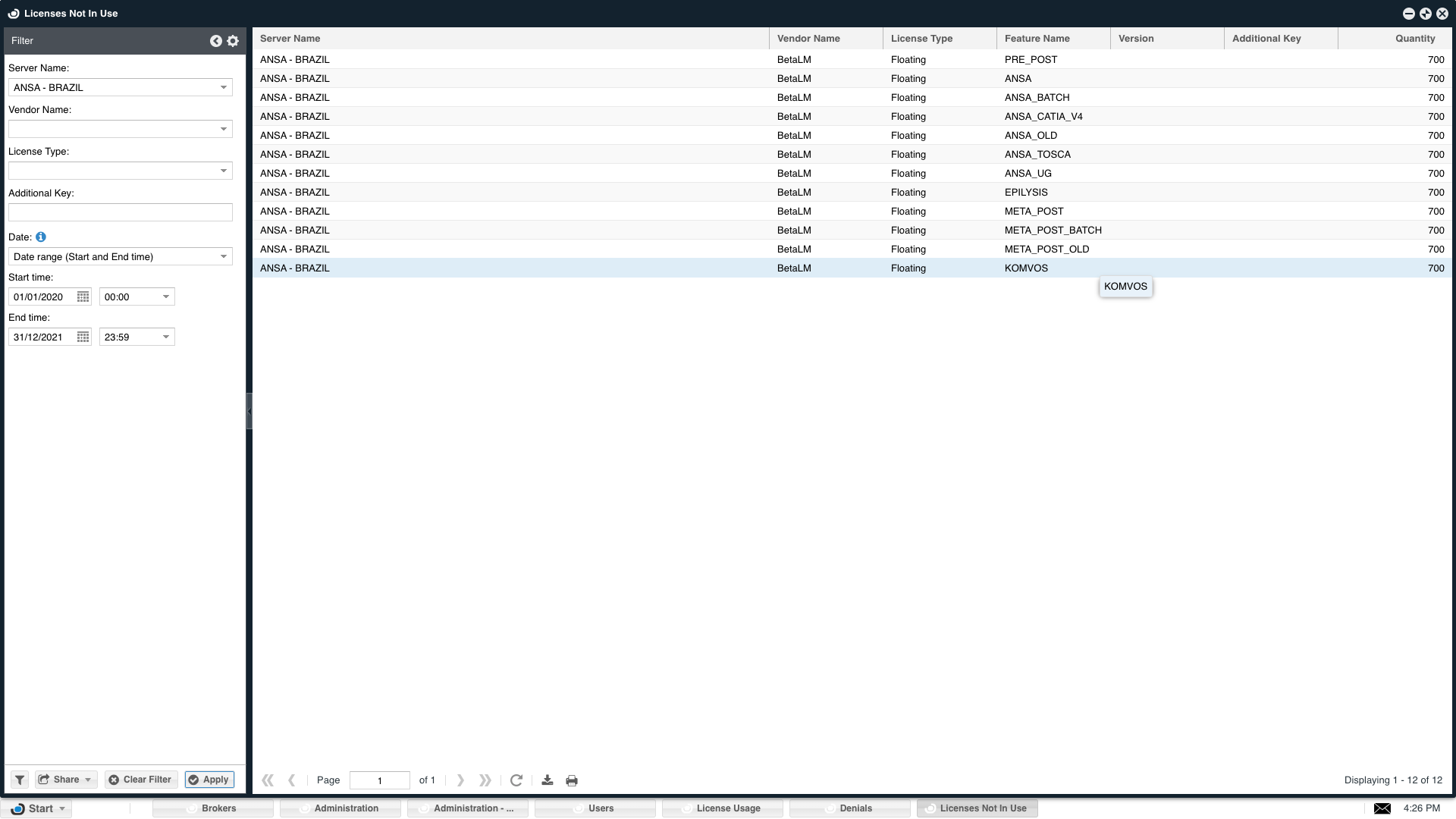
Task: Print the licenses table
Action: pyautogui.click(x=572, y=780)
